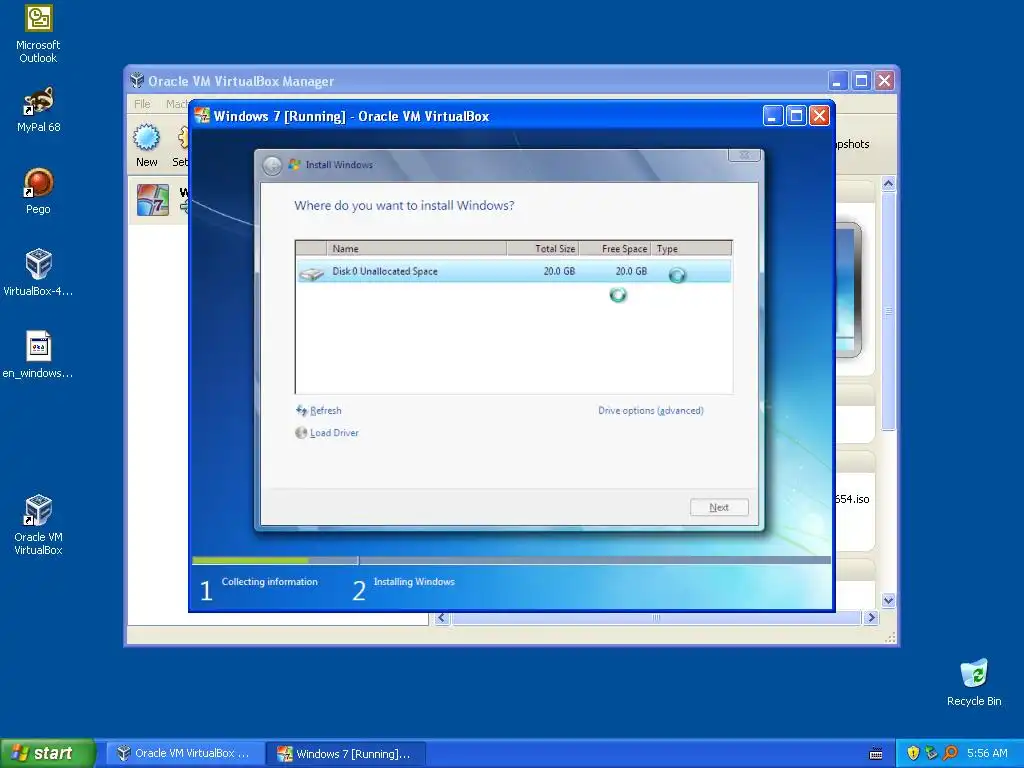The image size is (1024, 768).
Task: Click the Total Size column header
Action: 543,248
